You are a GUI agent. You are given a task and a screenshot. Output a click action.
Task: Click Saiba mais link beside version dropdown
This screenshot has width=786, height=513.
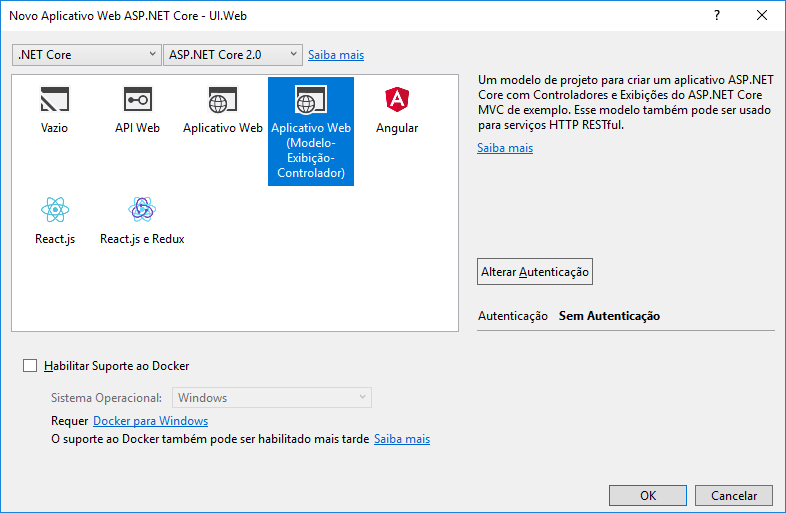(x=336, y=55)
